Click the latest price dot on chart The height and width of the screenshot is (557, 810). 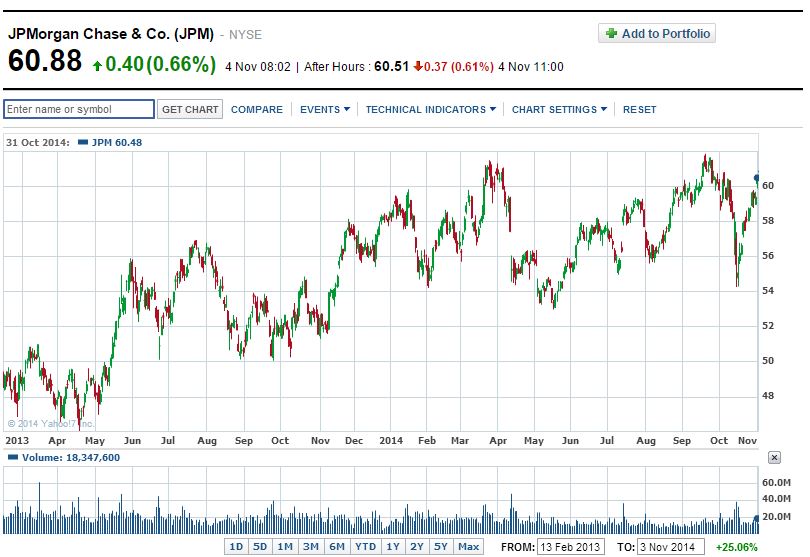point(757,178)
